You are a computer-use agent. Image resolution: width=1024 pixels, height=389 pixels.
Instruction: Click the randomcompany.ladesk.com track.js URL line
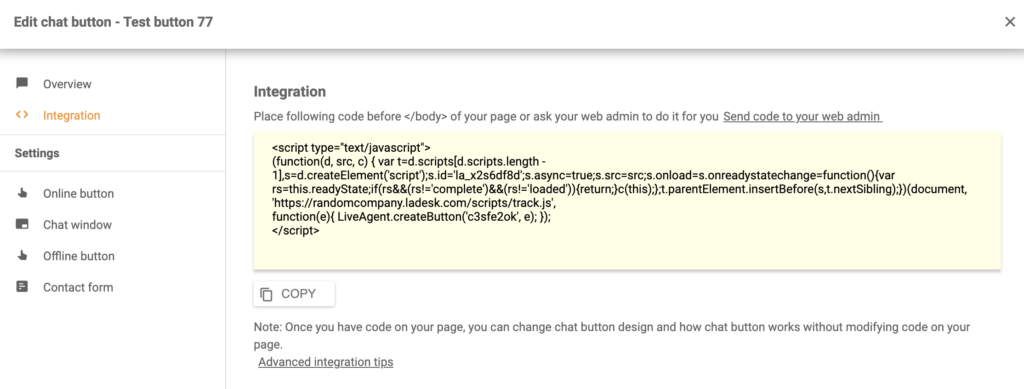[x=413, y=203]
